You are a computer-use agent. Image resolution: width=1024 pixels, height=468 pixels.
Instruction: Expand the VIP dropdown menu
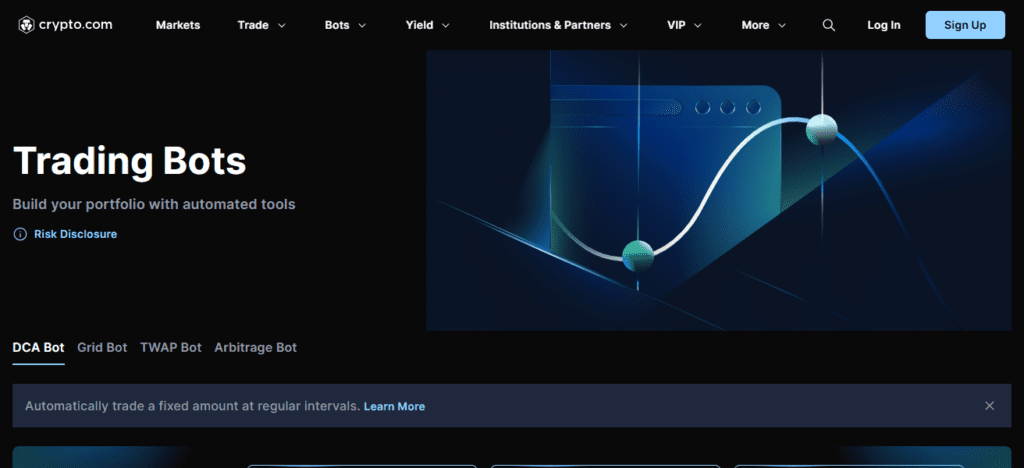tap(684, 25)
